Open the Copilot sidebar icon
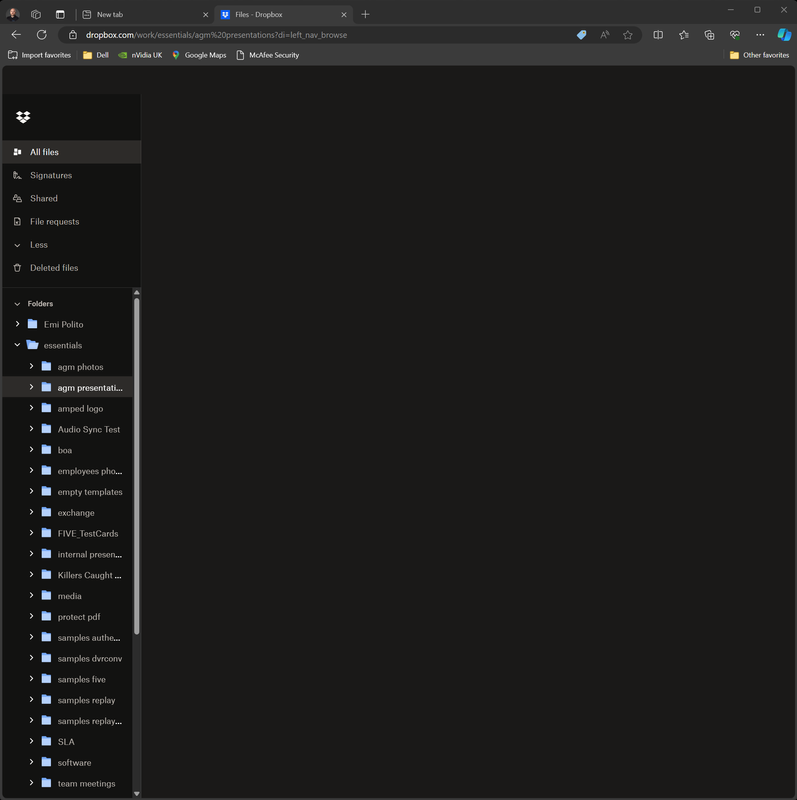797x800 pixels. point(784,35)
